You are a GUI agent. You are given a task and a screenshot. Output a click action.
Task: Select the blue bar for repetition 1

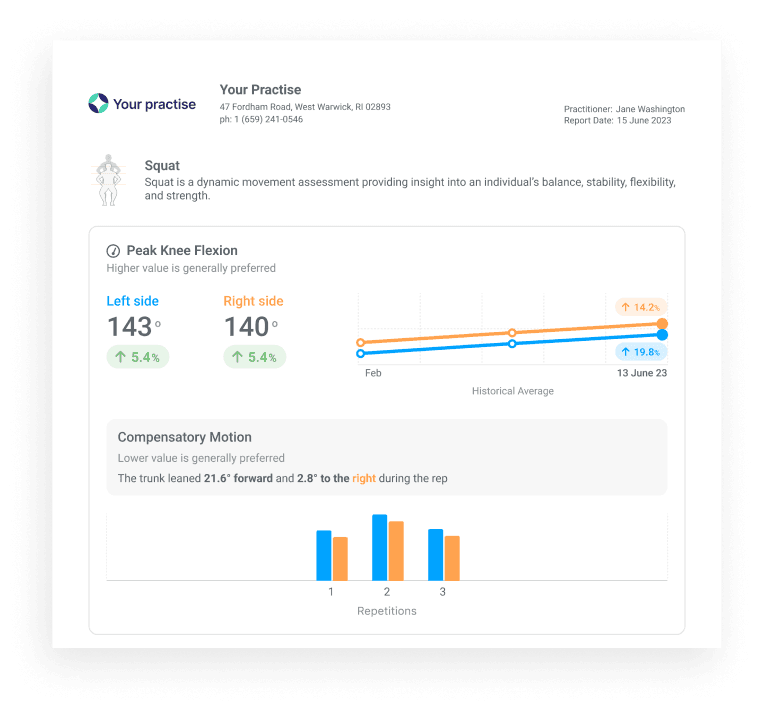click(x=324, y=556)
